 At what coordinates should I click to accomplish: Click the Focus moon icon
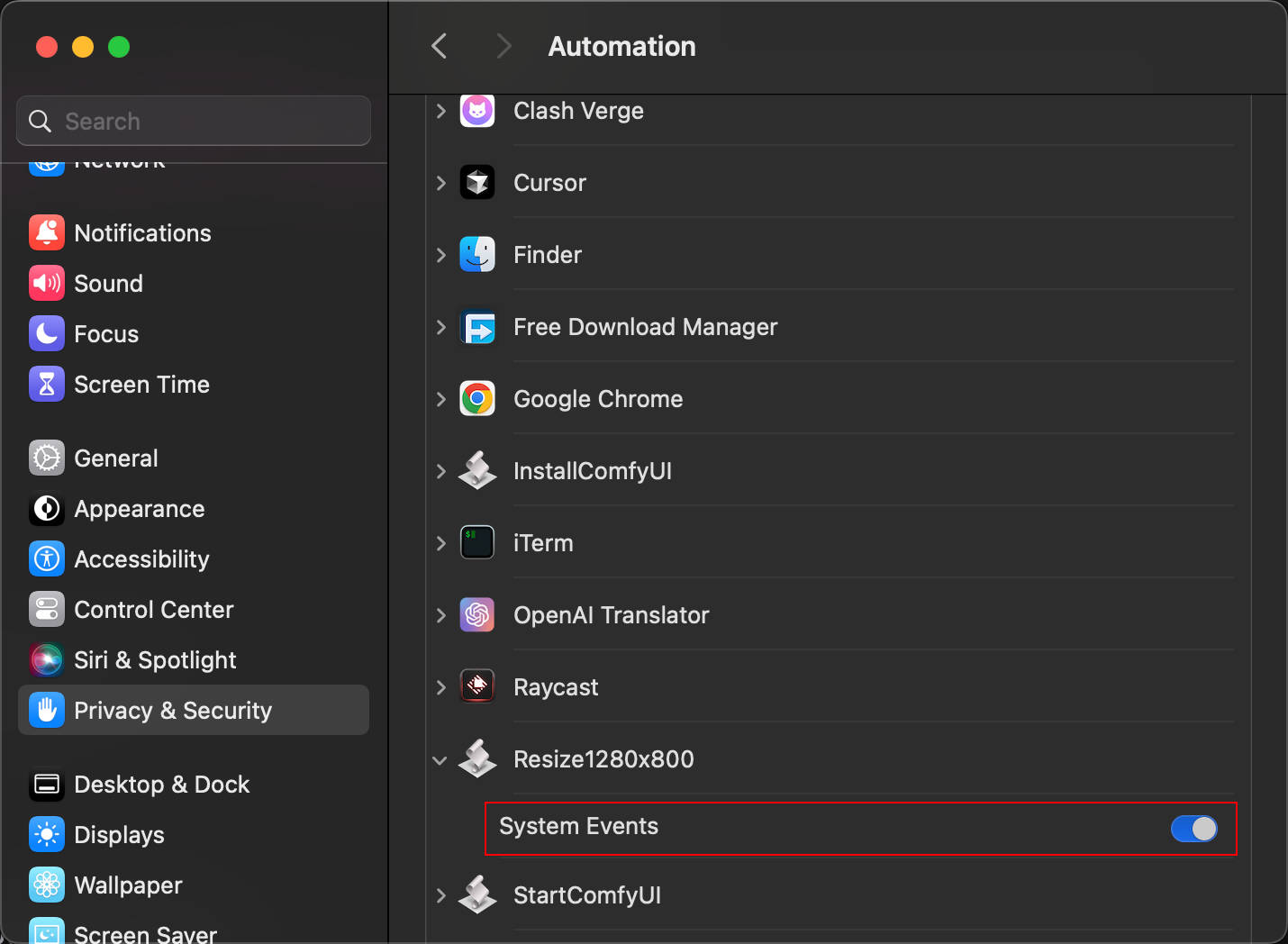coord(47,334)
